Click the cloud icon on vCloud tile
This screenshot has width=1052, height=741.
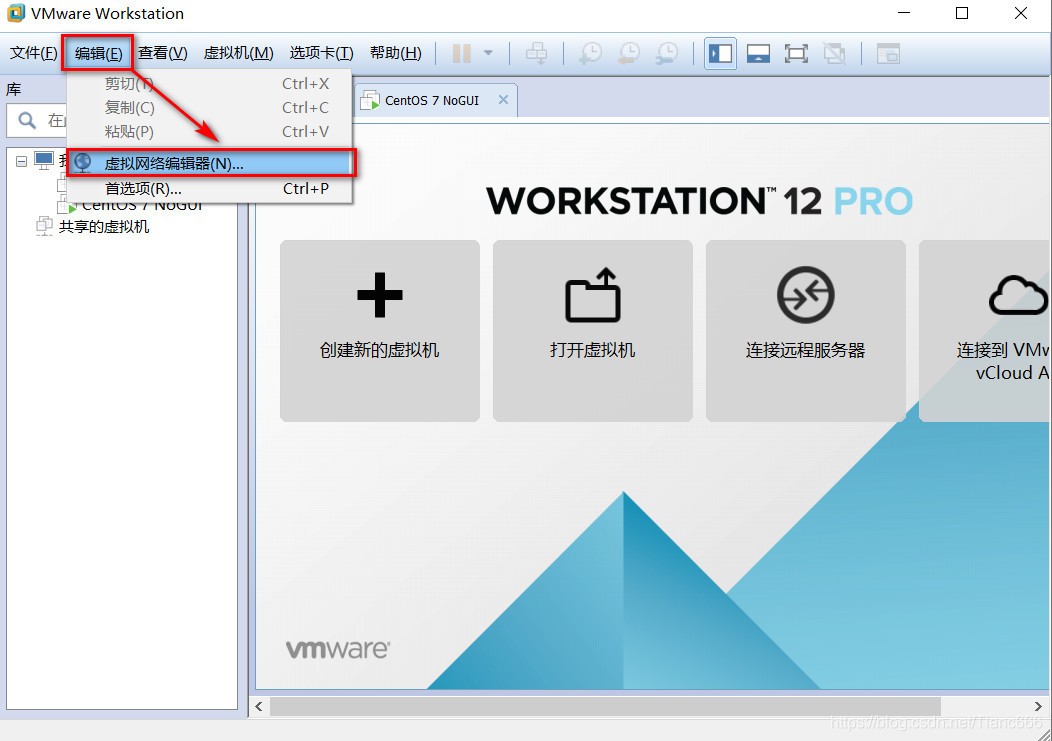coord(1018,295)
